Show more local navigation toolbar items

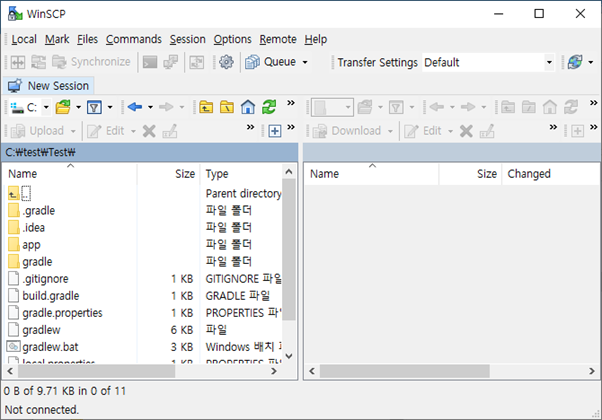291,103
